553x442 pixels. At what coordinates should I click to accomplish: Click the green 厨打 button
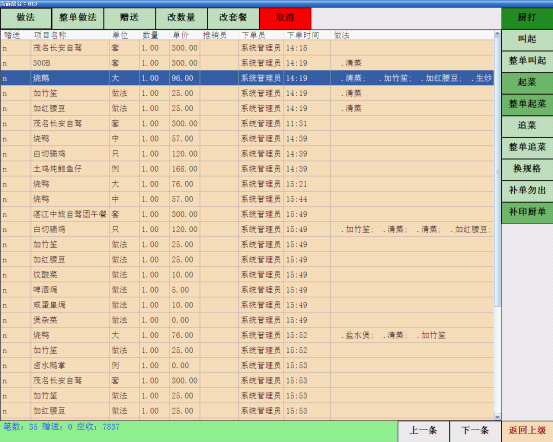pos(527,18)
